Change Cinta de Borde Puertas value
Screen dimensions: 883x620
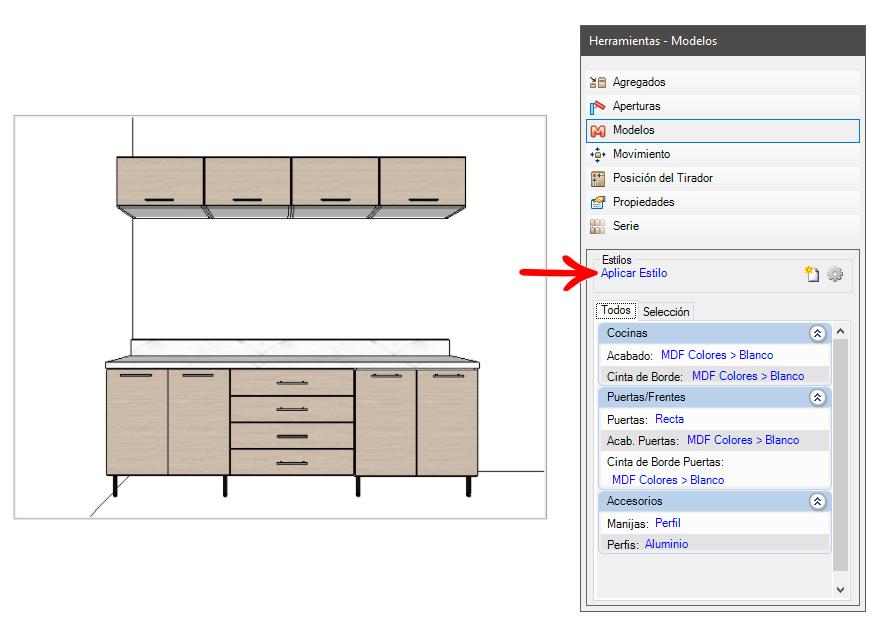(x=668, y=480)
